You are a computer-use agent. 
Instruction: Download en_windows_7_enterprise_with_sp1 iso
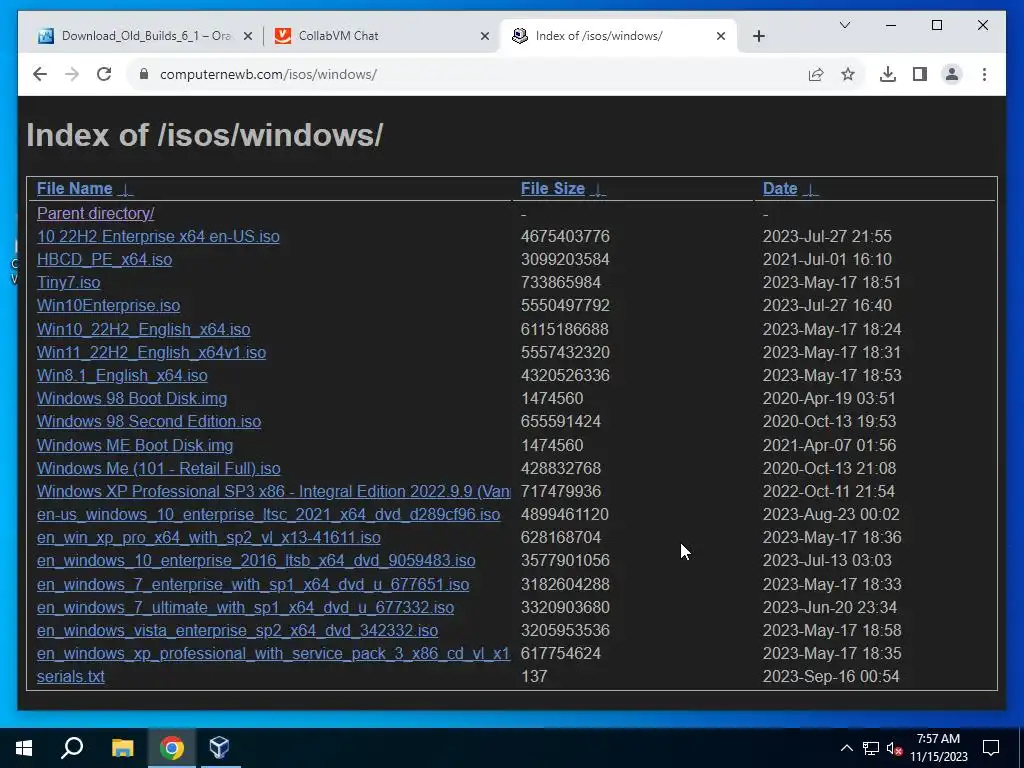coord(253,584)
